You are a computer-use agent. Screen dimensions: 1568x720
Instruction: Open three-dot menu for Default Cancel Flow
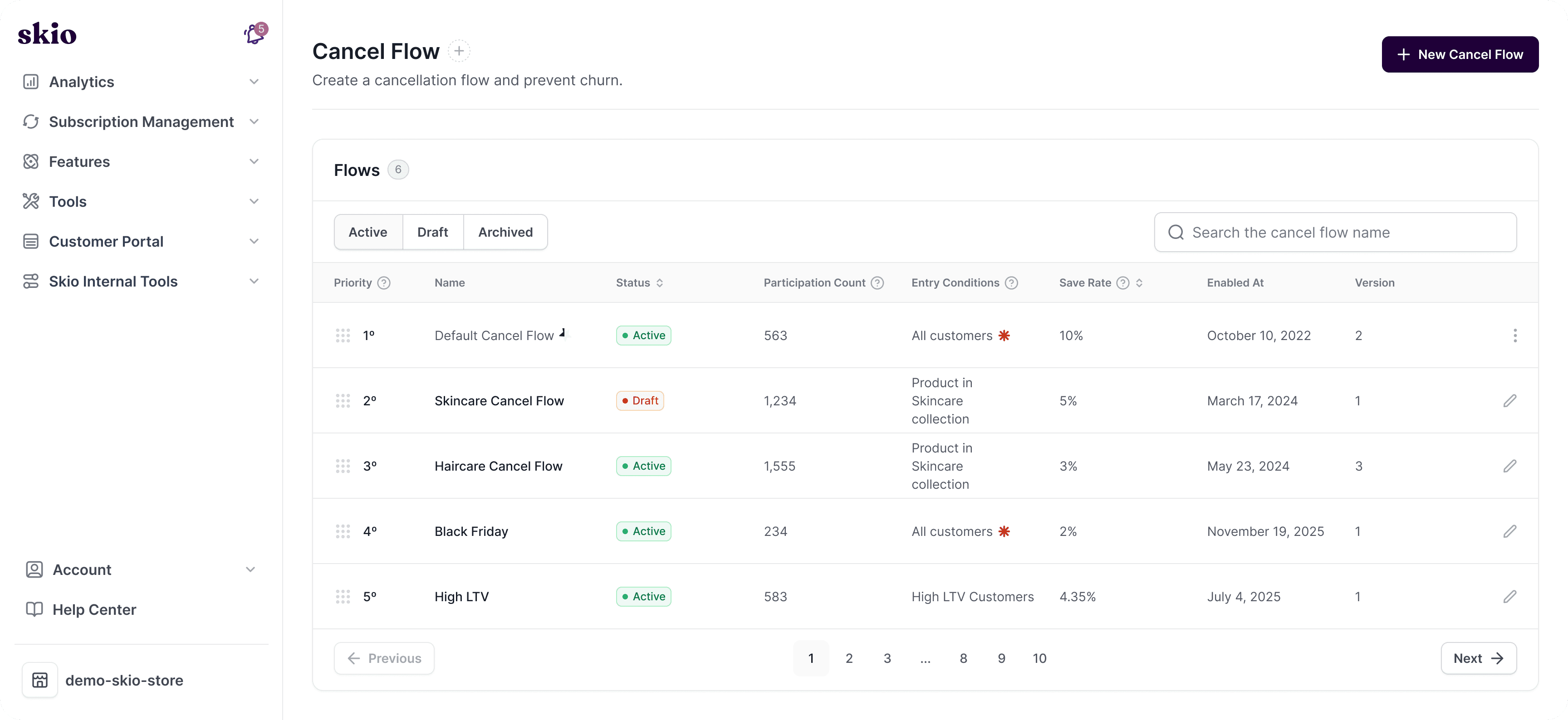(x=1514, y=336)
